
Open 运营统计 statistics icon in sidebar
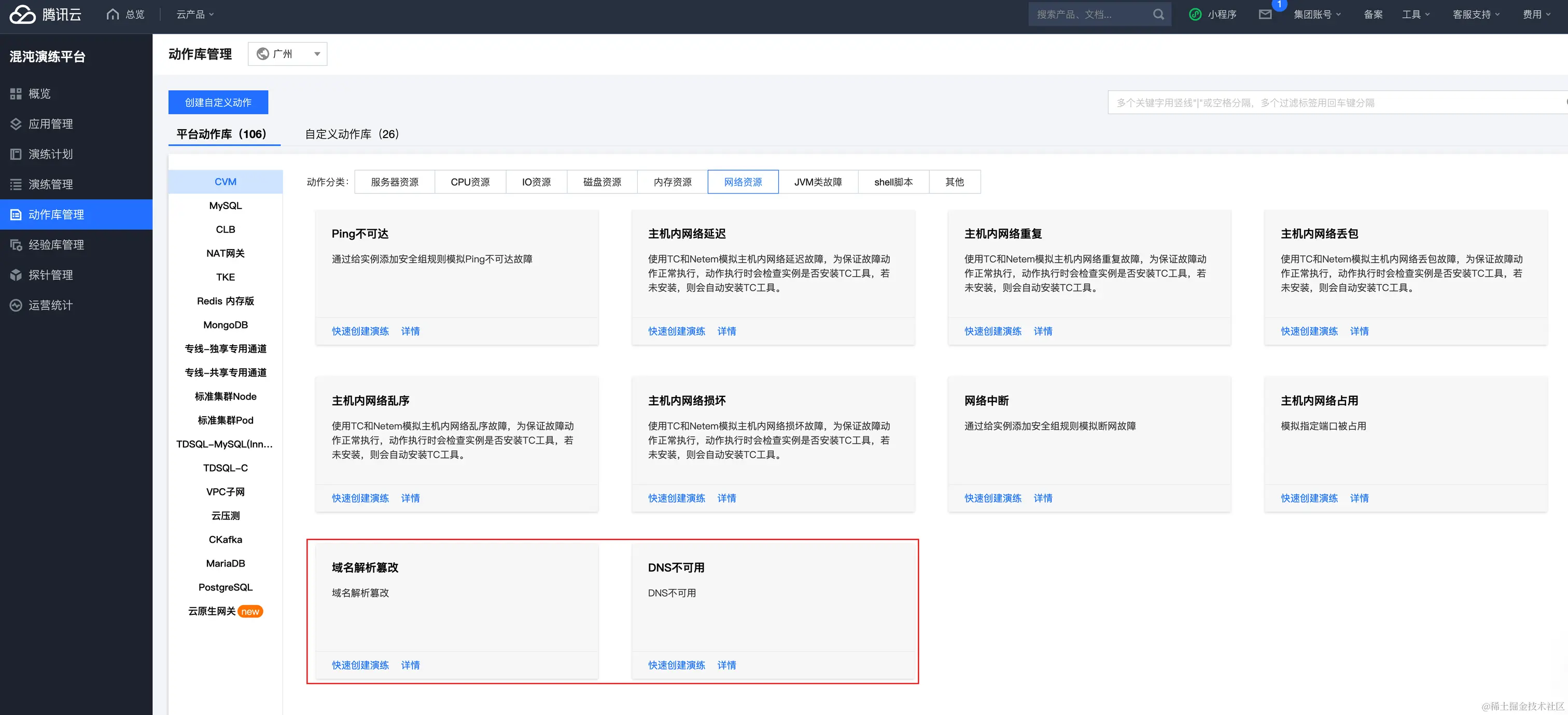pyautogui.click(x=16, y=305)
